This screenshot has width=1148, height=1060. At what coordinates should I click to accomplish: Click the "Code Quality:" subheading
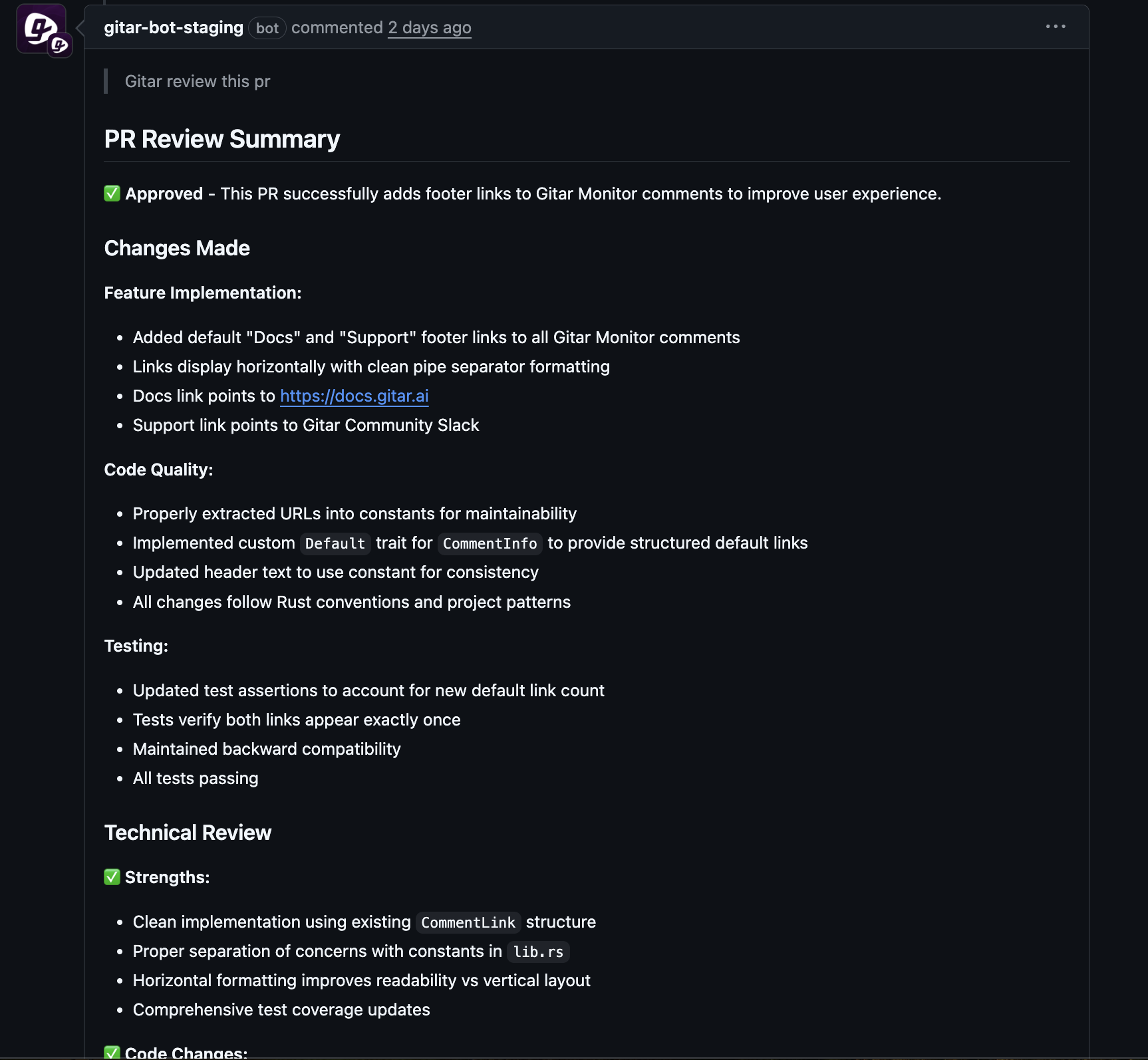[158, 469]
